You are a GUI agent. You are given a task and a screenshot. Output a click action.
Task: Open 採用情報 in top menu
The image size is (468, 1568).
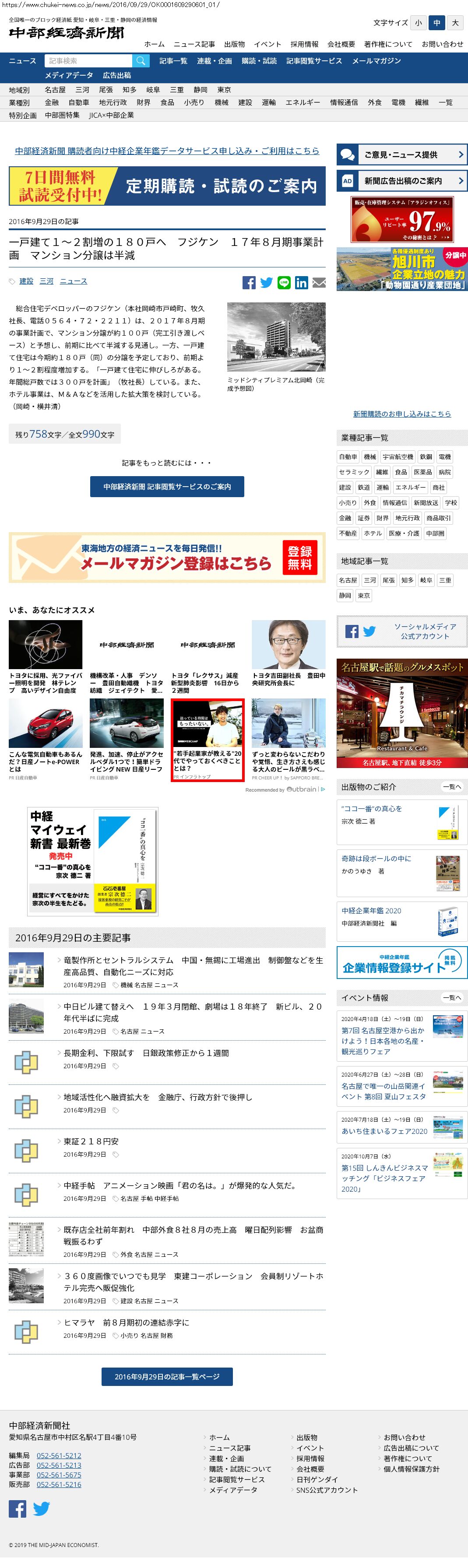[304, 44]
